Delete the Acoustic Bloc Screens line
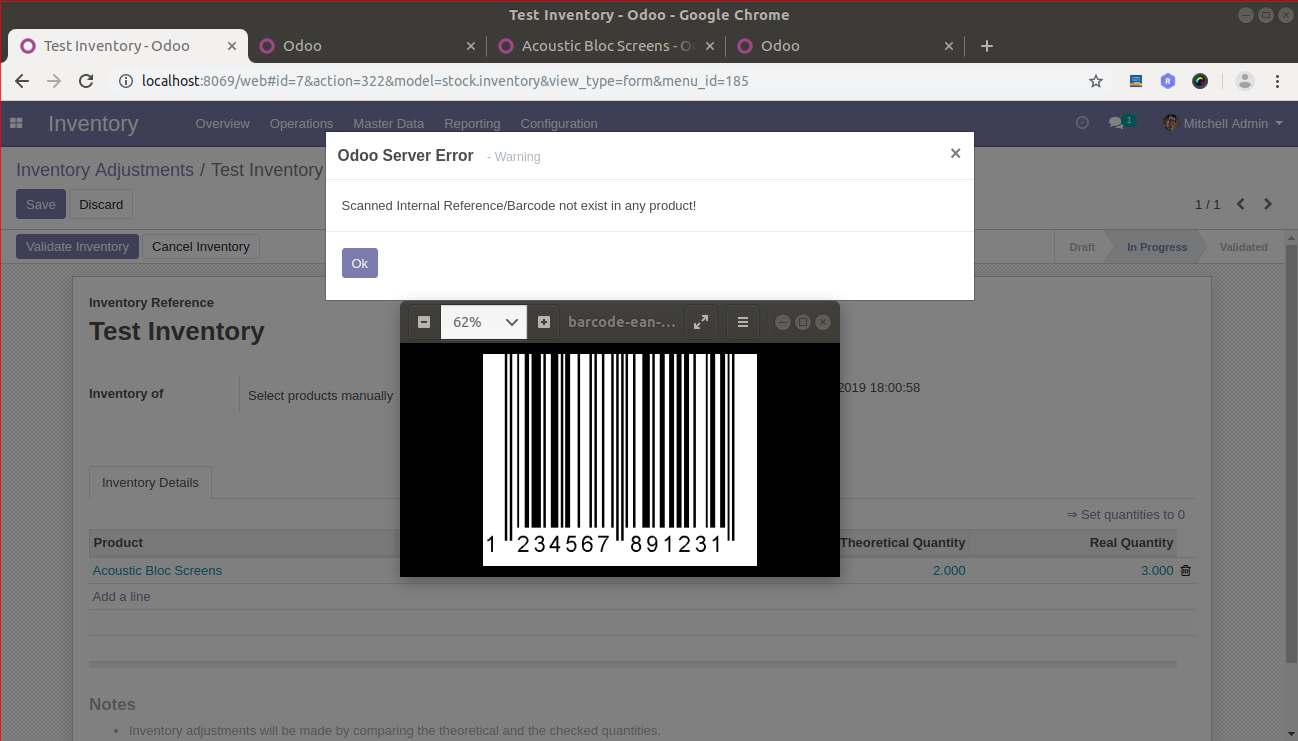This screenshot has height=741, width=1298. 1186,571
